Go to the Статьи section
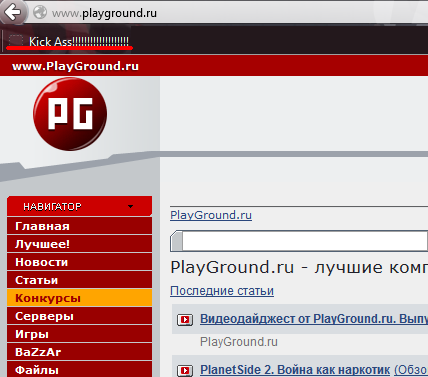Screen dimensions: 428x377 tap(79, 280)
